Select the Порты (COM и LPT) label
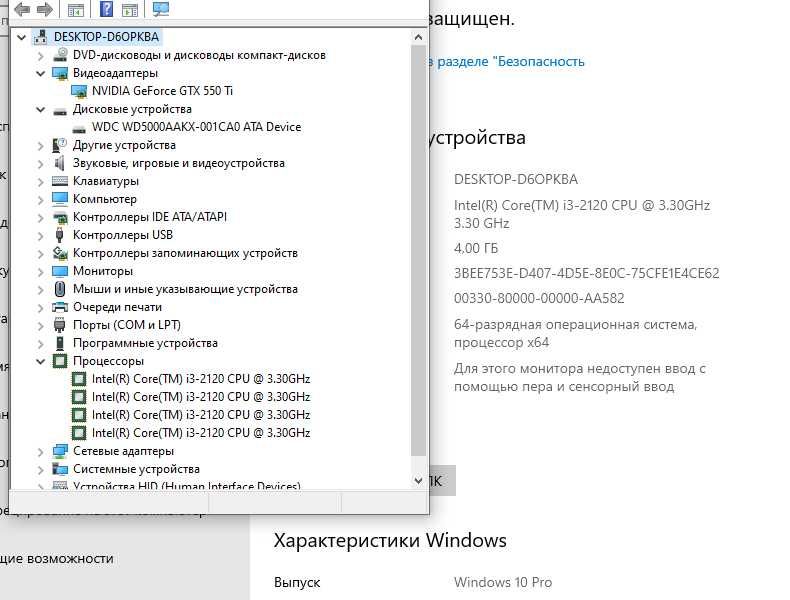This screenshot has width=790, height=600. [127, 325]
